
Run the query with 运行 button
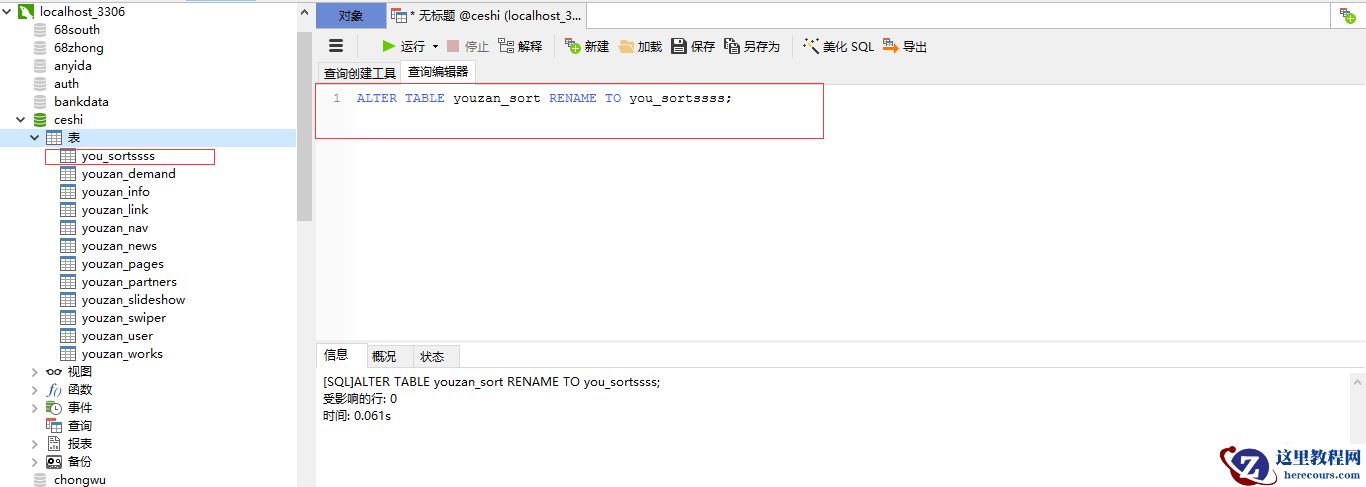tap(403, 46)
